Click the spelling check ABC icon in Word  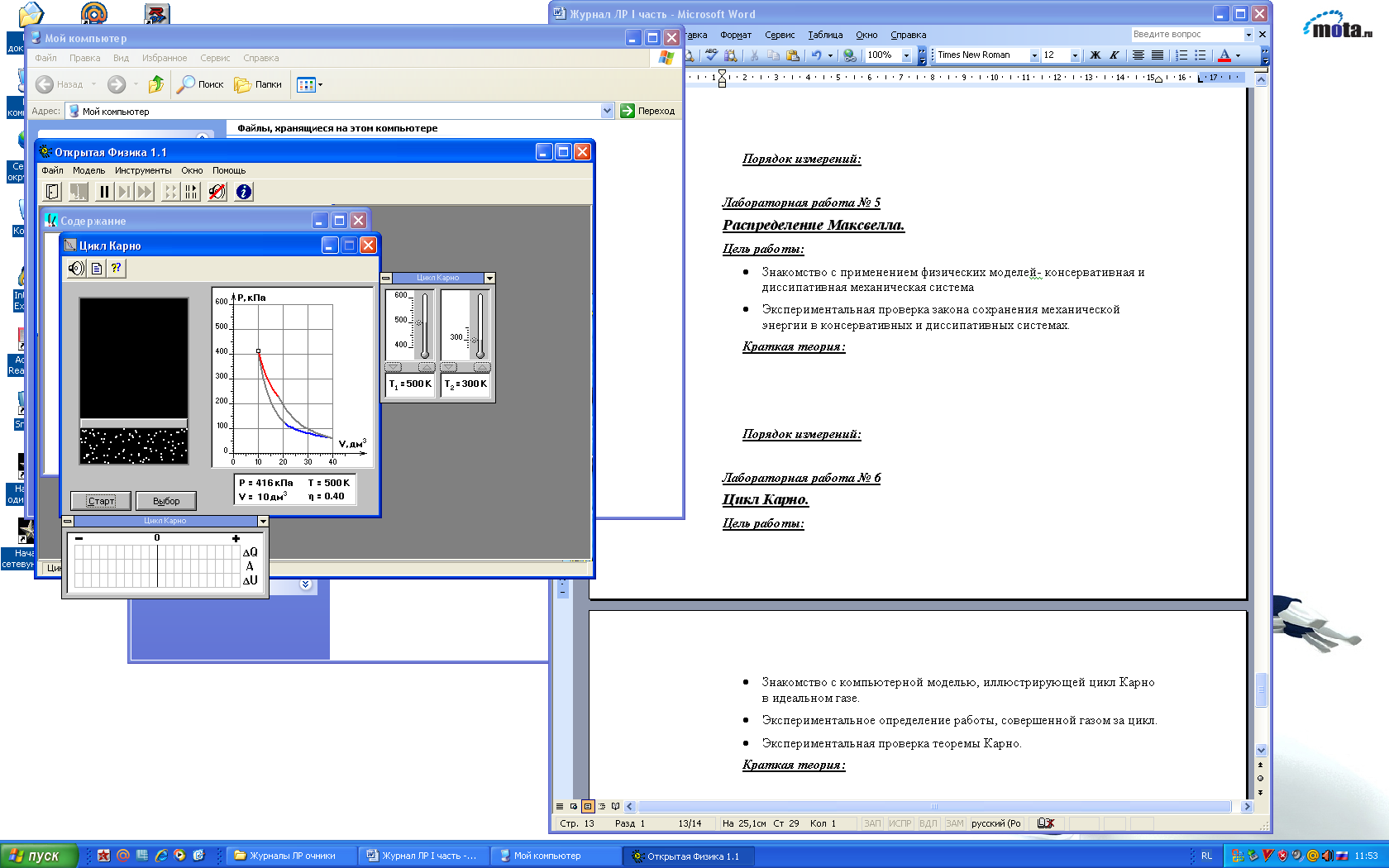pyautogui.click(x=711, y=55)
